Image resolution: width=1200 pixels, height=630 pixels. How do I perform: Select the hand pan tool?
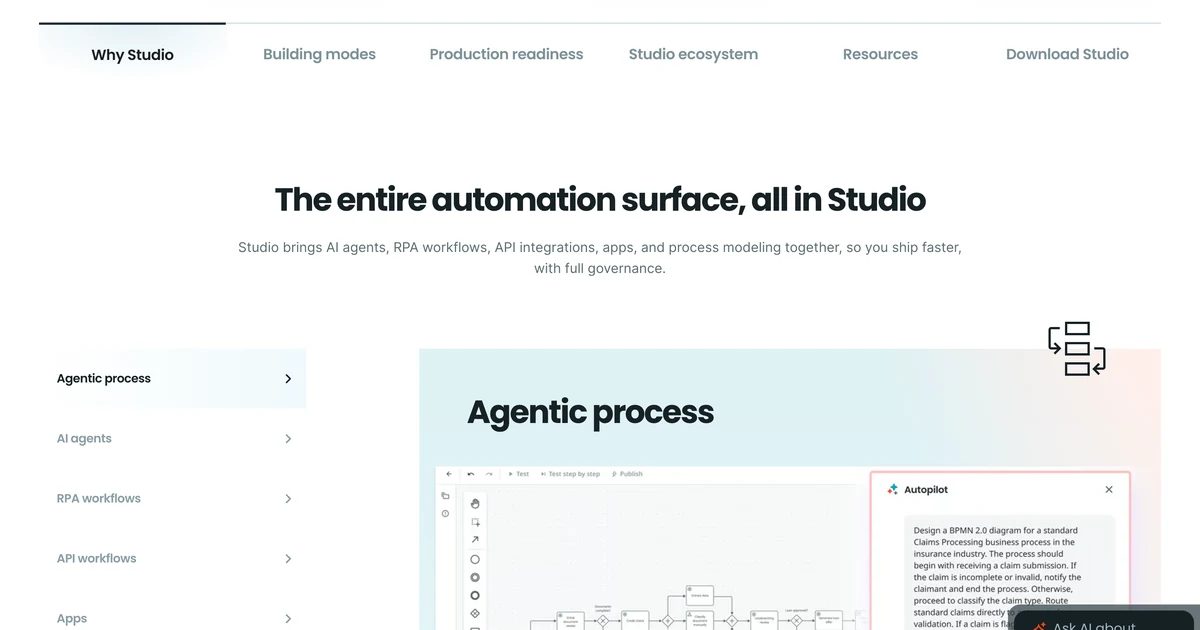(475, 503)
